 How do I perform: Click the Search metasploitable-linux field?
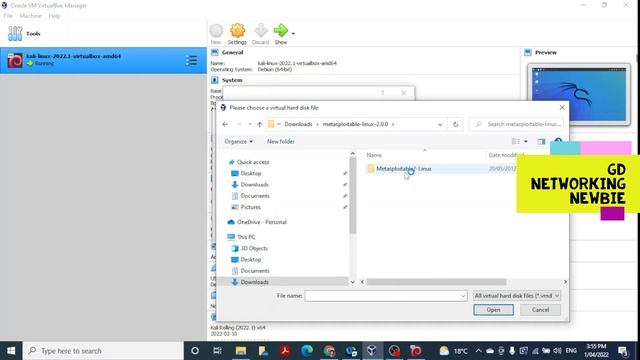click(x=517, y=124)
